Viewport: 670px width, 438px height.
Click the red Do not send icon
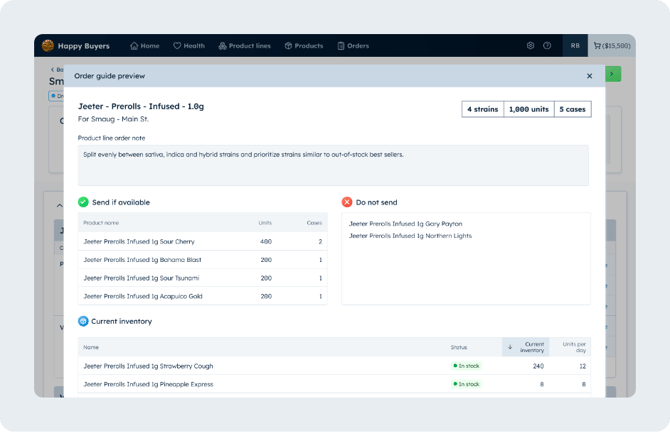(x=347, y=202)
